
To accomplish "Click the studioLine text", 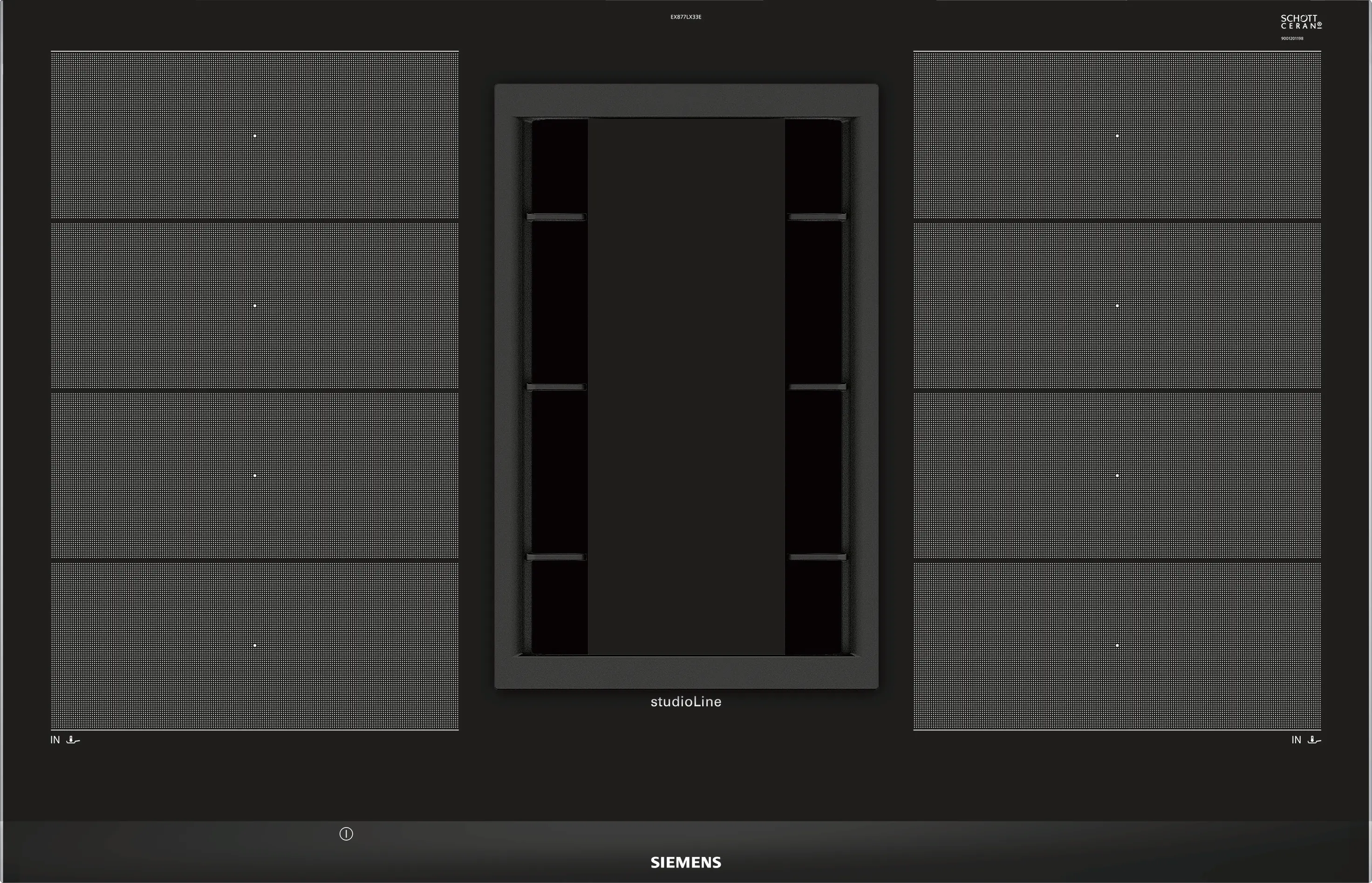I will 685,702.
